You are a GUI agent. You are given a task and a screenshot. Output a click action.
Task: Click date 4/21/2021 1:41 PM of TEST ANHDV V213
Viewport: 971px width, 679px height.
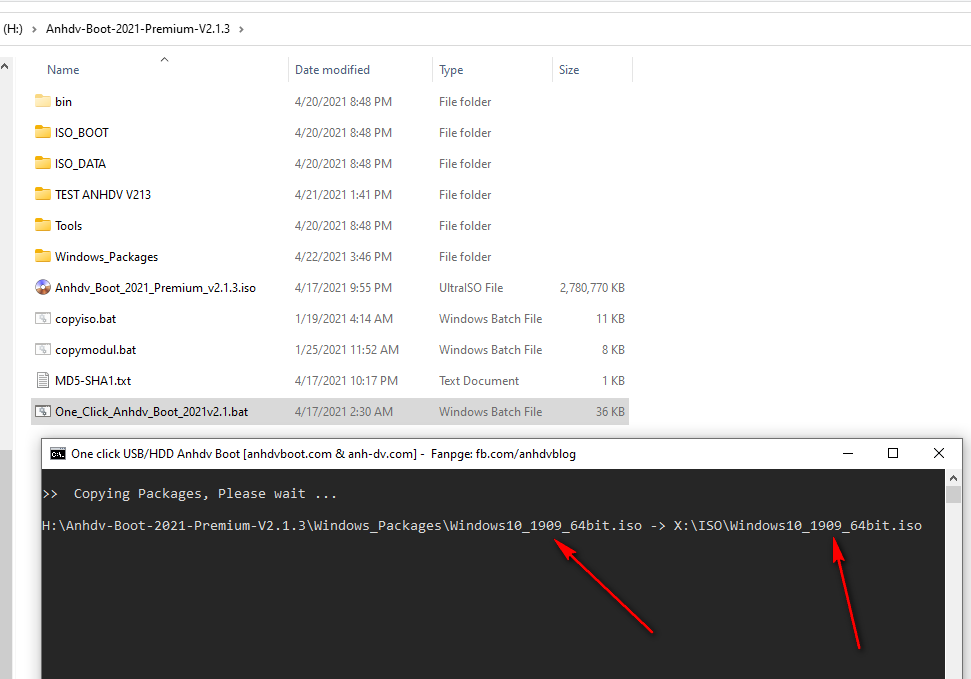pyautogui.click(x=343, y=195)
